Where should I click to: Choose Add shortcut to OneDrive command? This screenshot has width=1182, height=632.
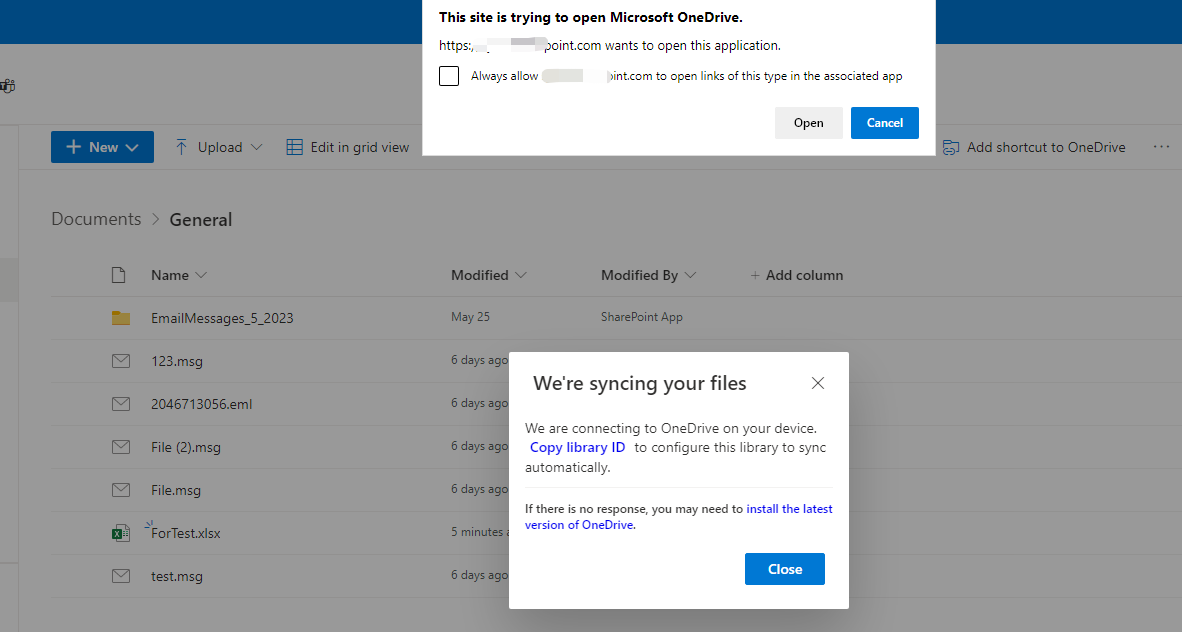point(1046,147)
